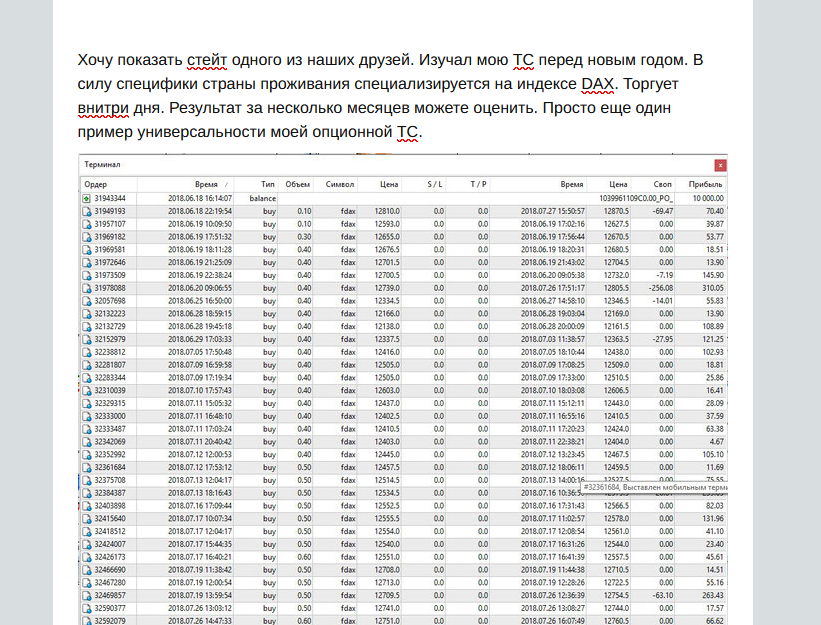
Task: Click the order icon next to 32352992
Action: tap(86, 455)
